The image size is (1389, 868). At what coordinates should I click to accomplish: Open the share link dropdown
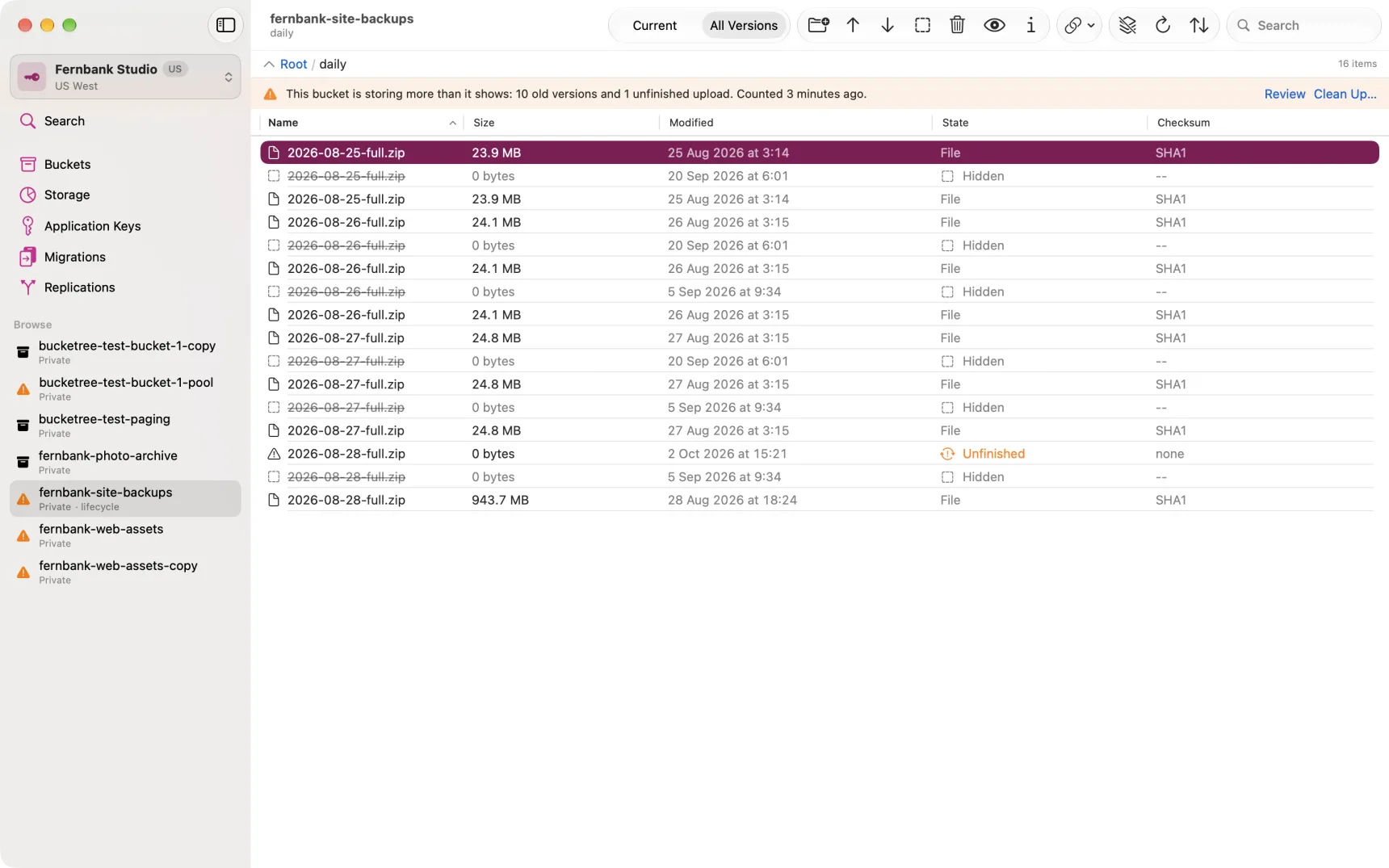pyautogui.click(x=1079, y=25)
